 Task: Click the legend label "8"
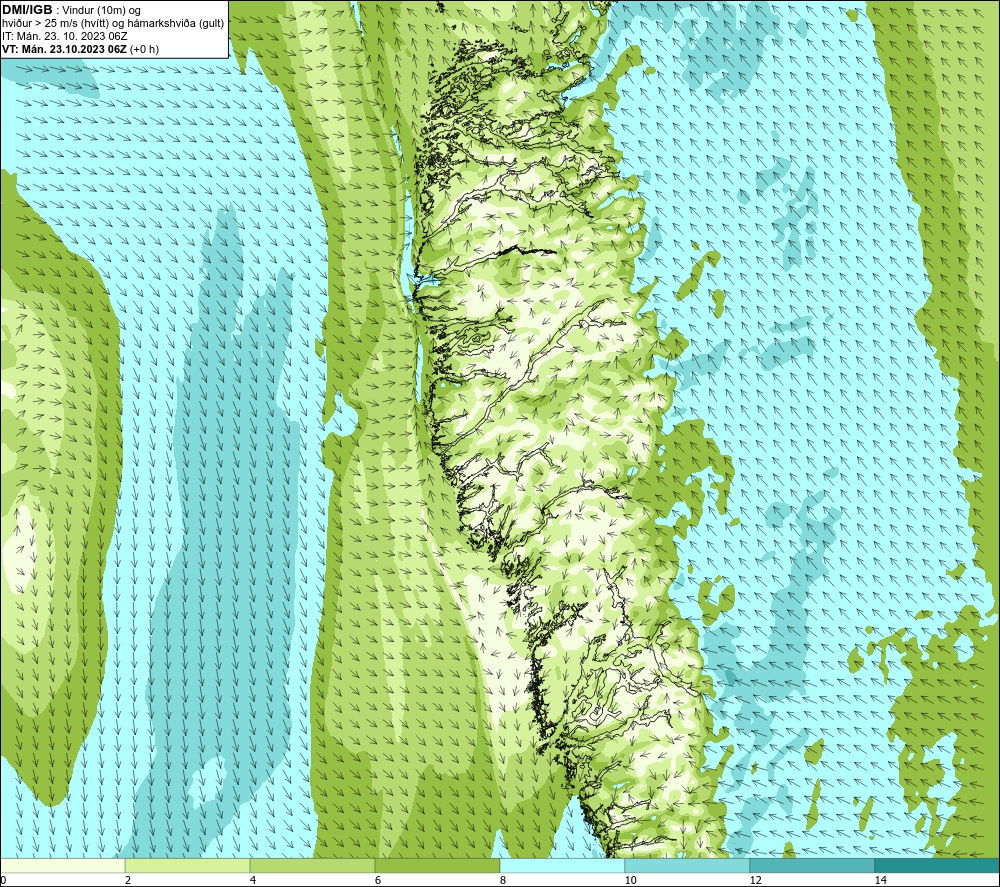click(x=503, y=881)
